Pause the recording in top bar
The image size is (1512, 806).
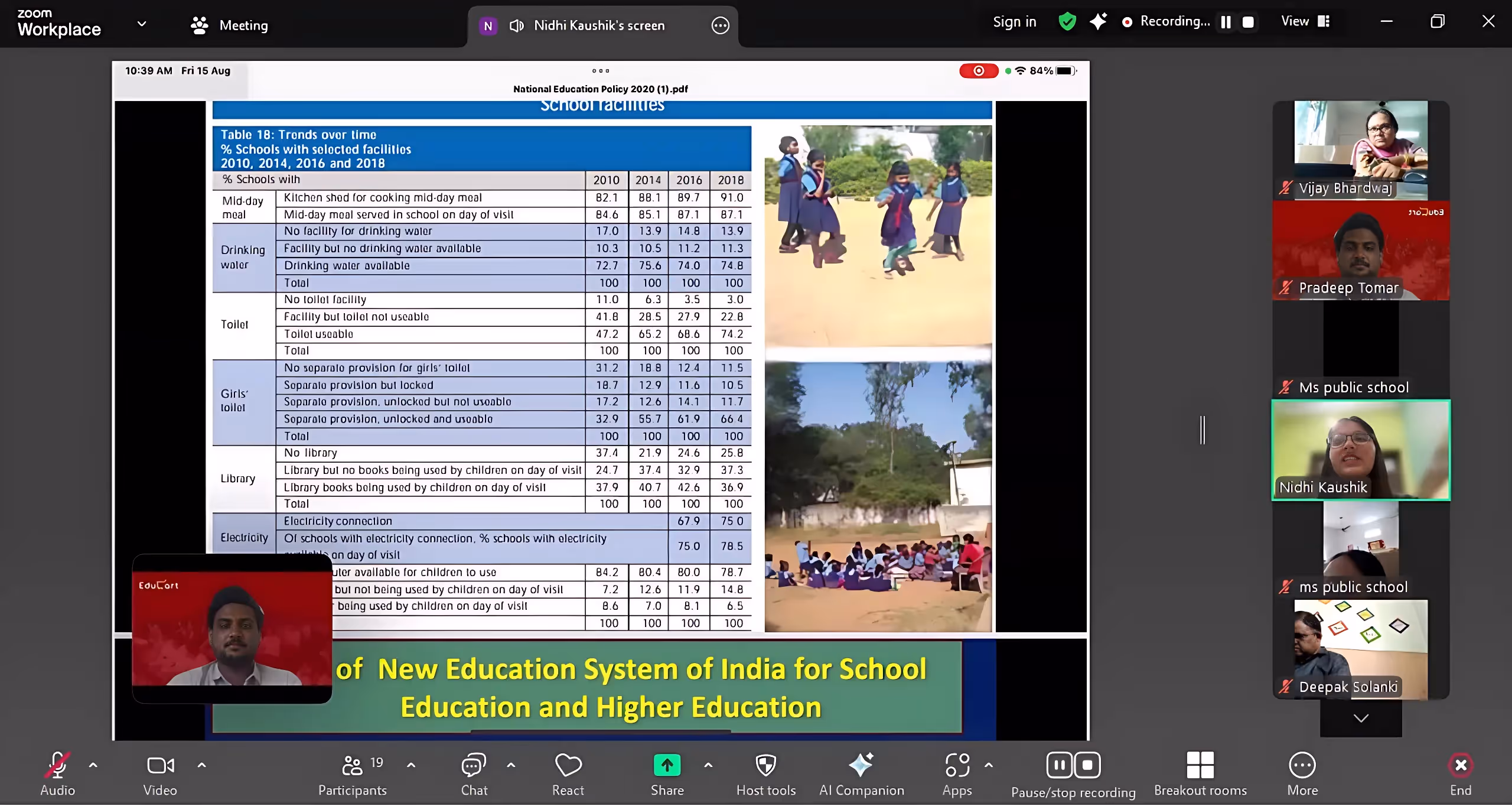point(1226,22)
